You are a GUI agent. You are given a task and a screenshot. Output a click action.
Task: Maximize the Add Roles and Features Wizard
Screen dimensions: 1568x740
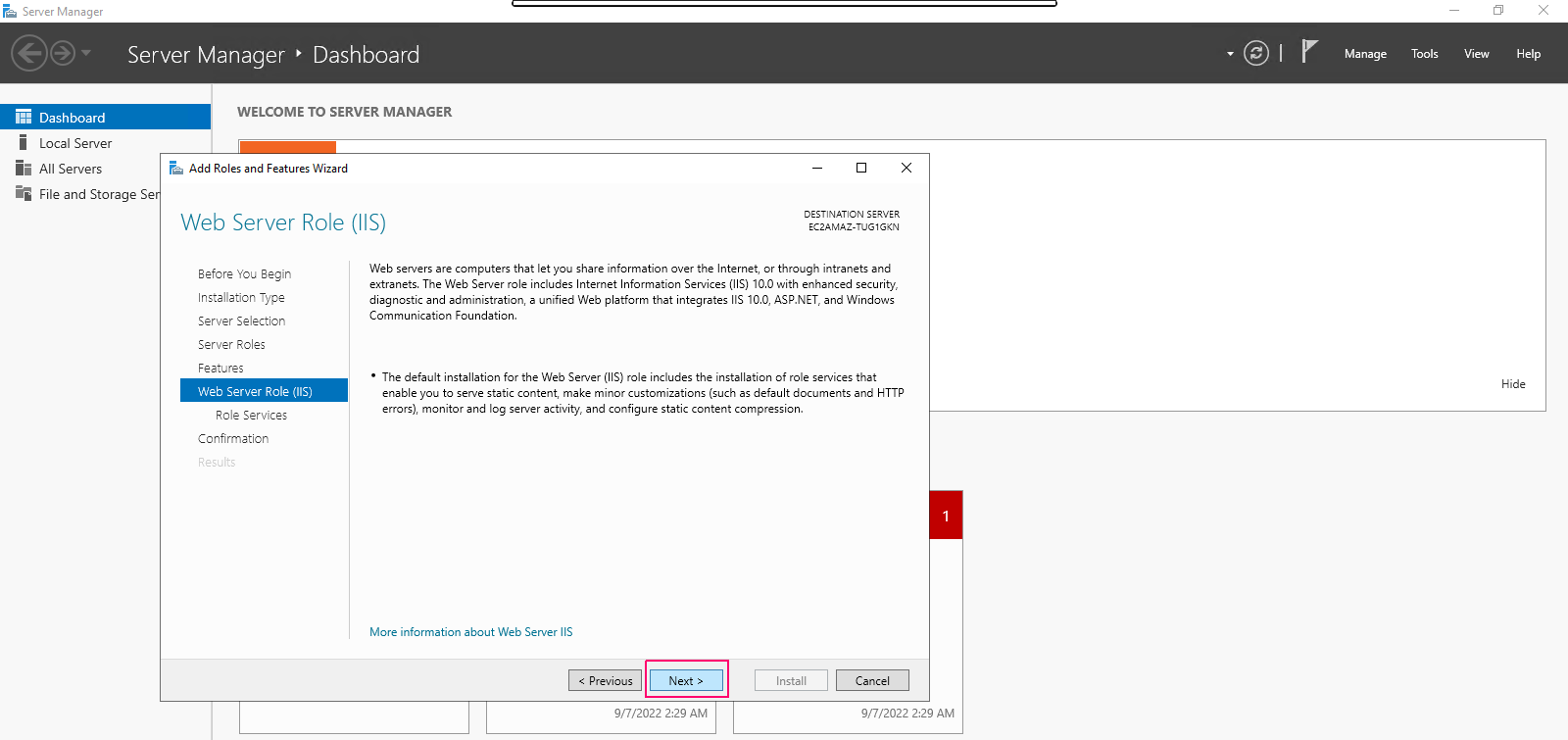(x=861, y=168)
